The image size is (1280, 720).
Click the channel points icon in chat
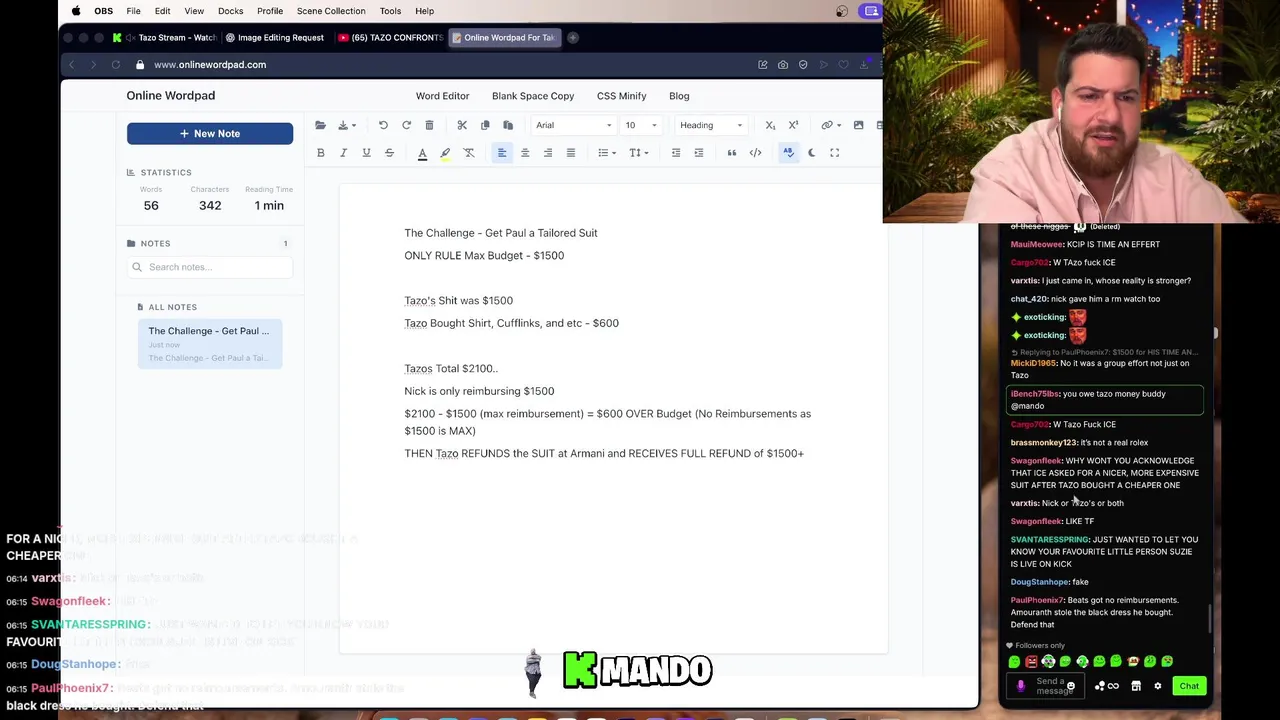1106,686
